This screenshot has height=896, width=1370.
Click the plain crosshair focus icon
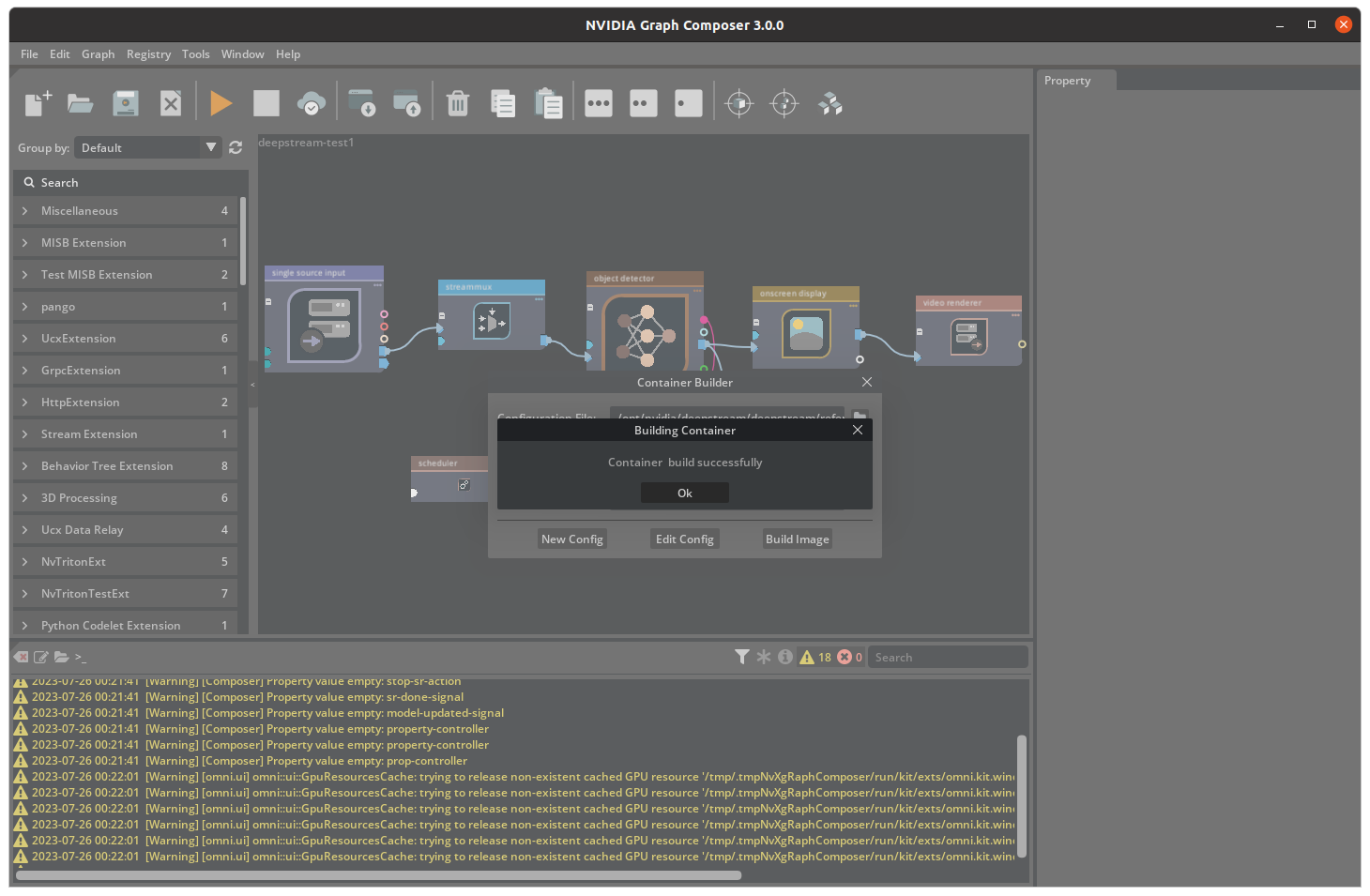(784, 103)
